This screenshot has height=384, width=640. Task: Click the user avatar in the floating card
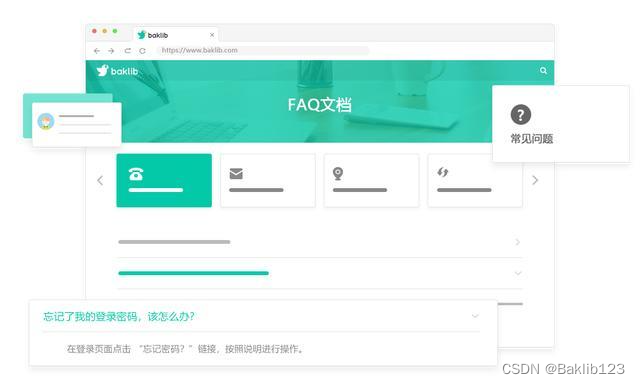(46, 122)
